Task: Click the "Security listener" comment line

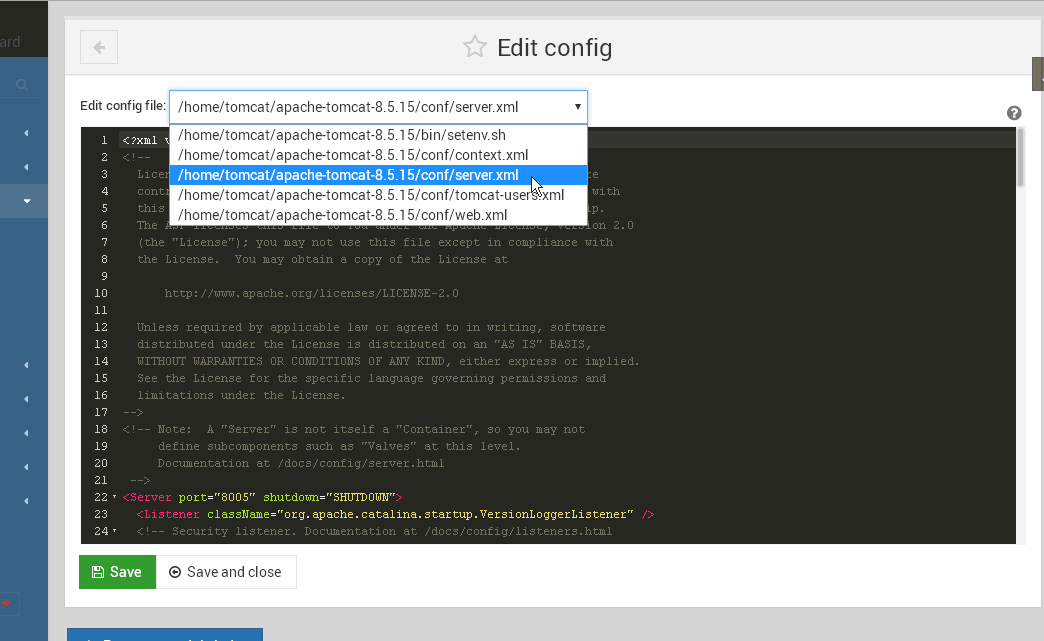Action: point(374,531)
